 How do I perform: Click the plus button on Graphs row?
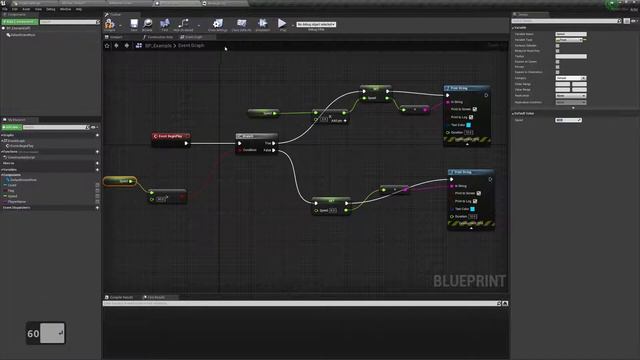(97, 135)
